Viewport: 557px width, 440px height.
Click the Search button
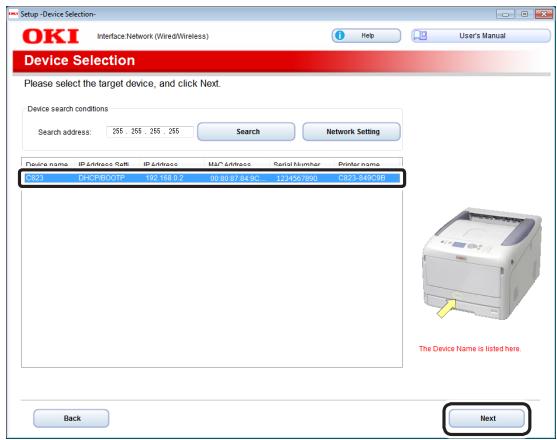coord(246,131)
